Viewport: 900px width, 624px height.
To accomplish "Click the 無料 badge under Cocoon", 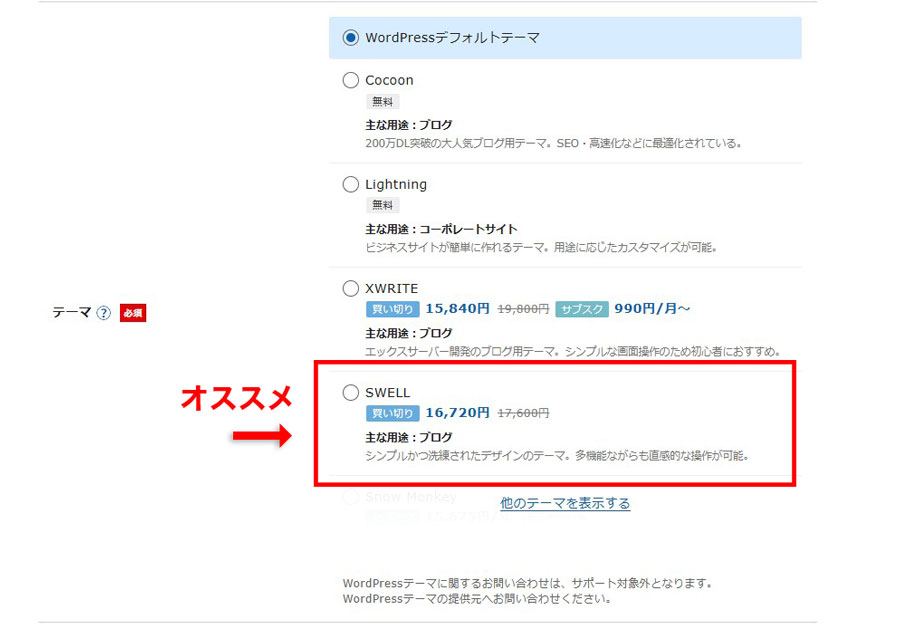I will [382, 101].
